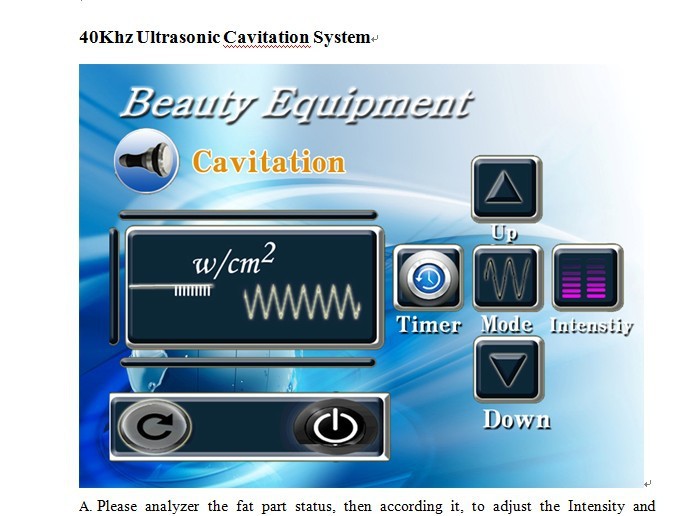Click the 'Down' label text
The image size is (686, 516).
coord(517,419)
